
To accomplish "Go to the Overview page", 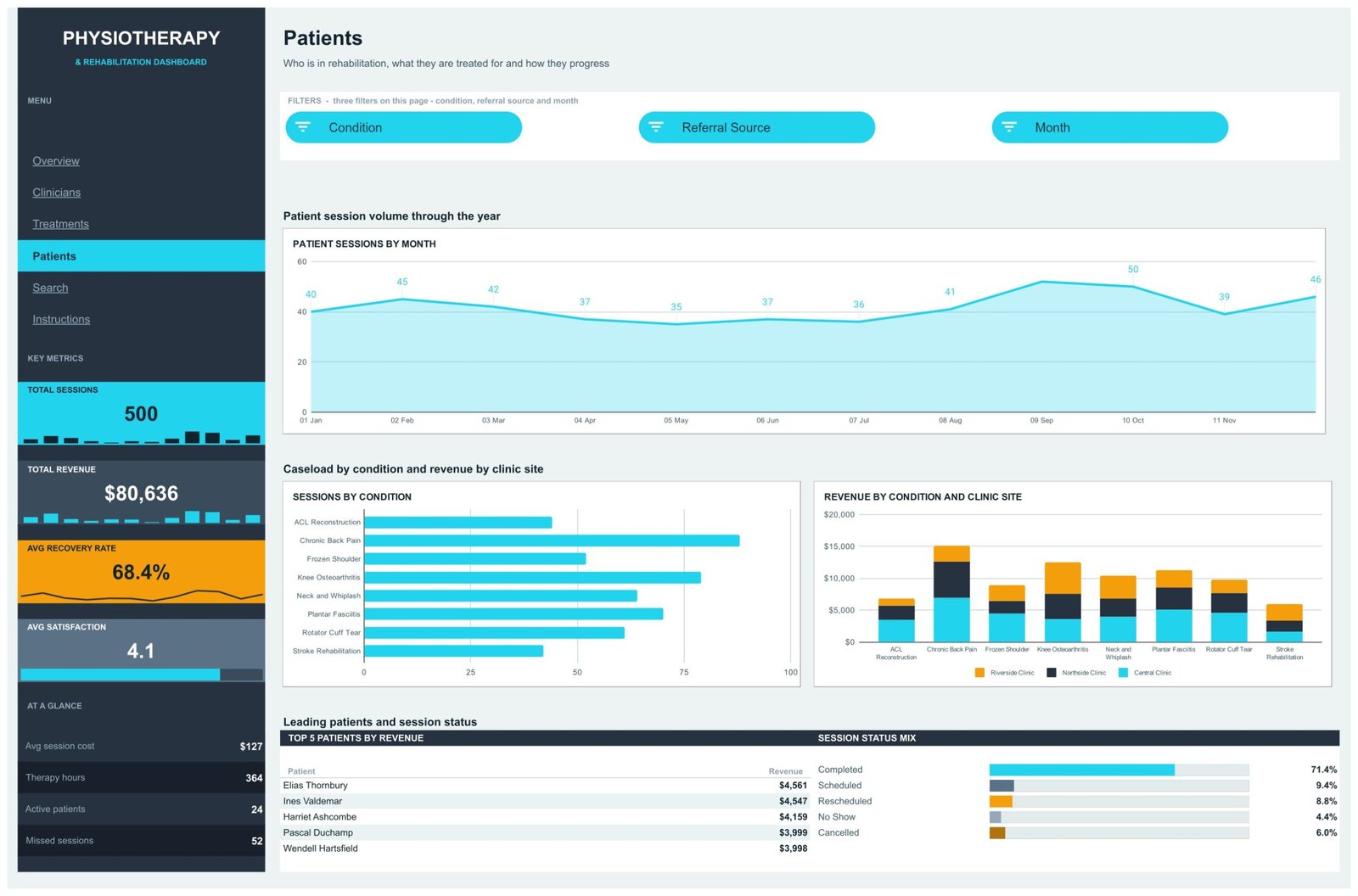I will click(x=56, y=161).
